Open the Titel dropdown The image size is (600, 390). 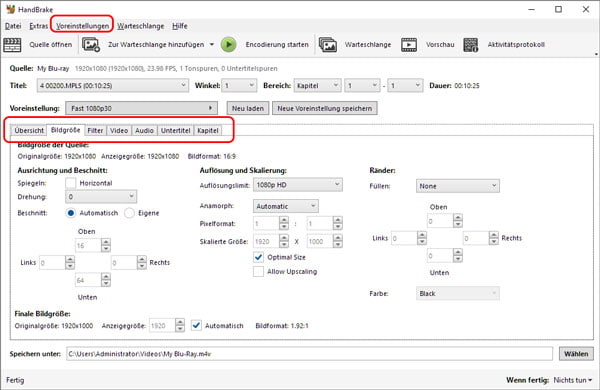113,85
